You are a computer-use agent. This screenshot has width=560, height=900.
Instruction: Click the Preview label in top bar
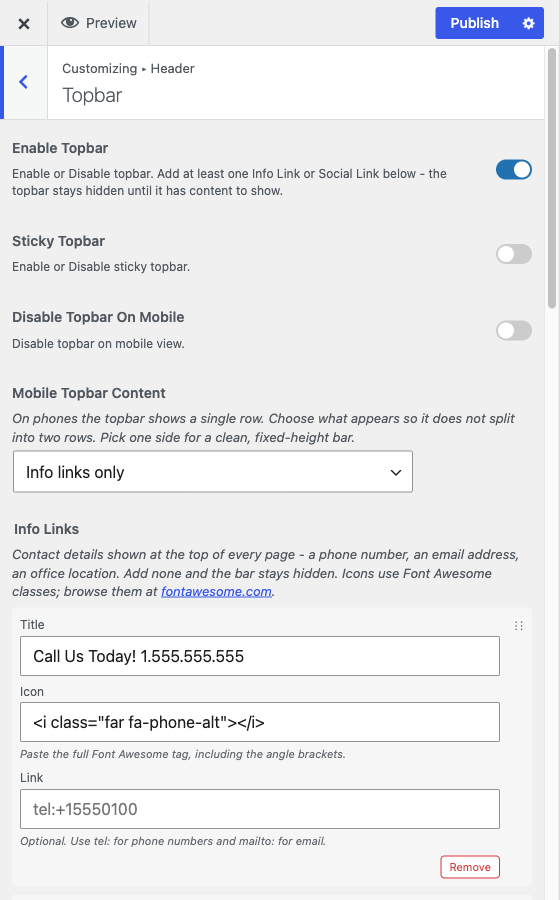point(111,24)
